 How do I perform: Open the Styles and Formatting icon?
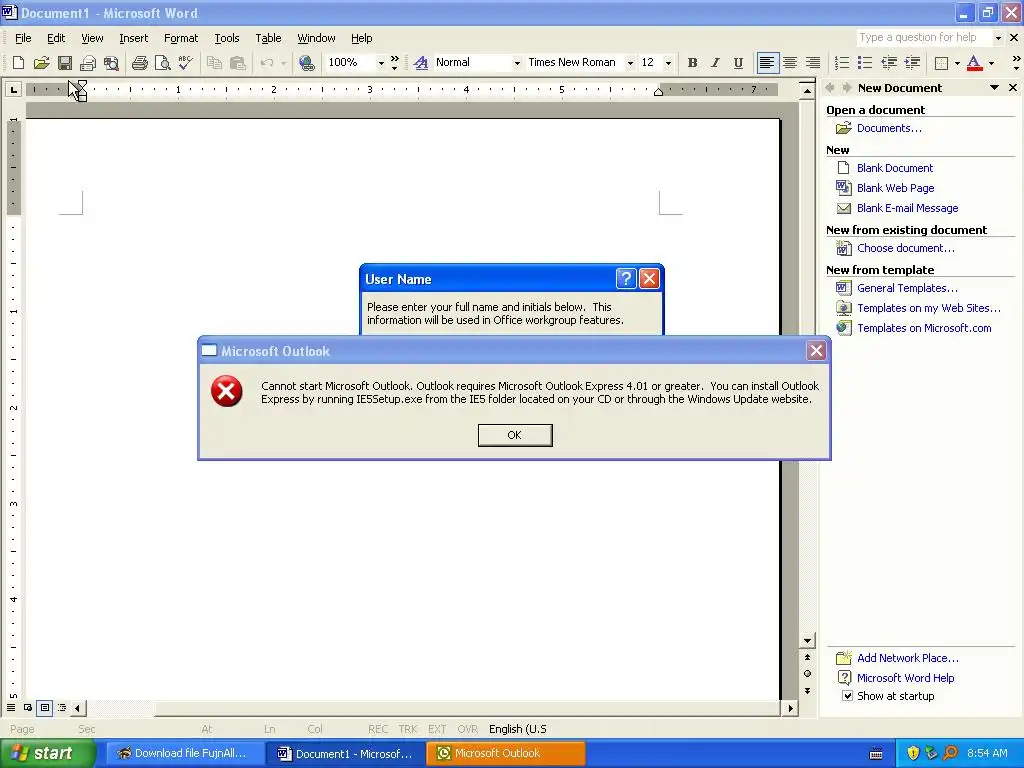click(421, 63)
